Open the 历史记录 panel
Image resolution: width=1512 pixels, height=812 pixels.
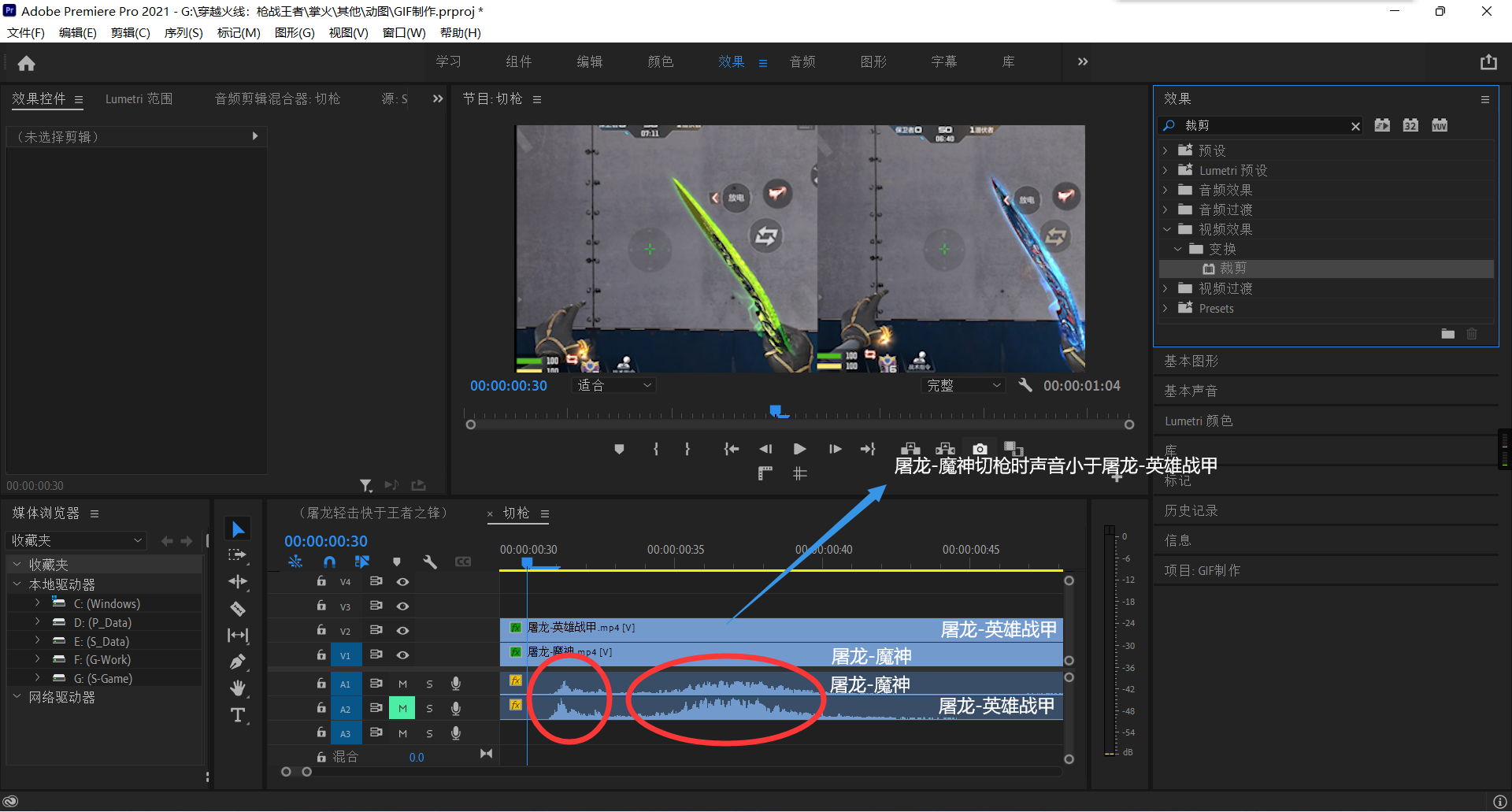tap(1191, 511)
